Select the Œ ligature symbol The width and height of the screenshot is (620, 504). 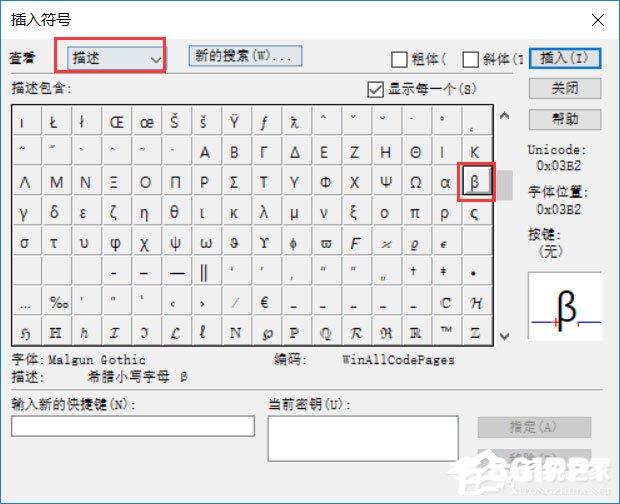(x=117, y=122)
